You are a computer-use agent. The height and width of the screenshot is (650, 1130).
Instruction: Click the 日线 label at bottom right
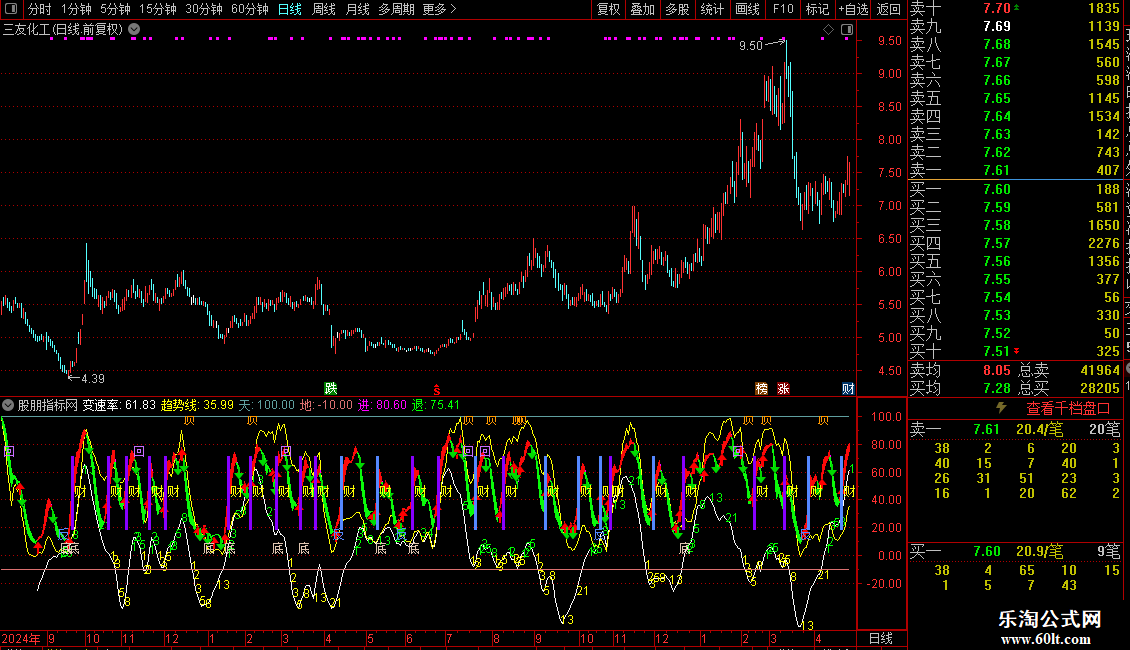tap(881, 638)
